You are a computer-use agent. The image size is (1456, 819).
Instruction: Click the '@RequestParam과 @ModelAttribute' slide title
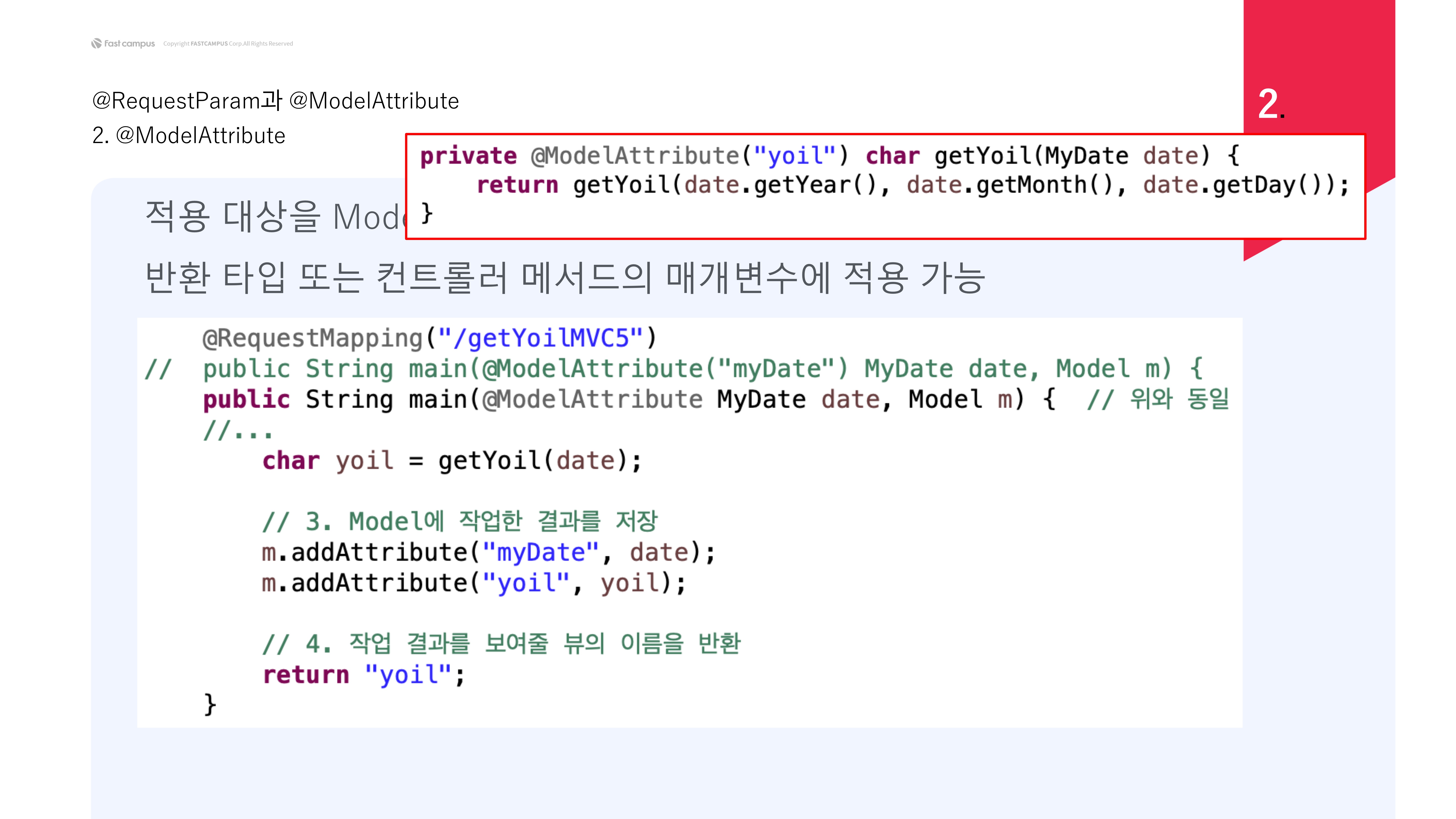coord(275,101)
